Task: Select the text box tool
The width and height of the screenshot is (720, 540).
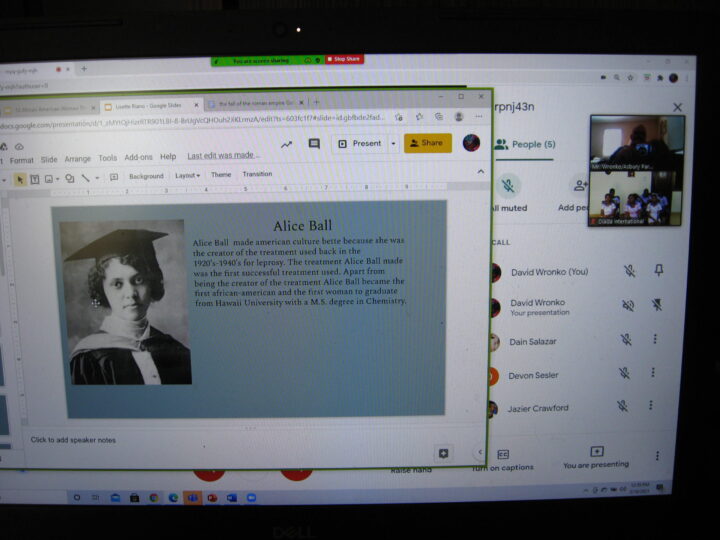Action: [35, 178]
